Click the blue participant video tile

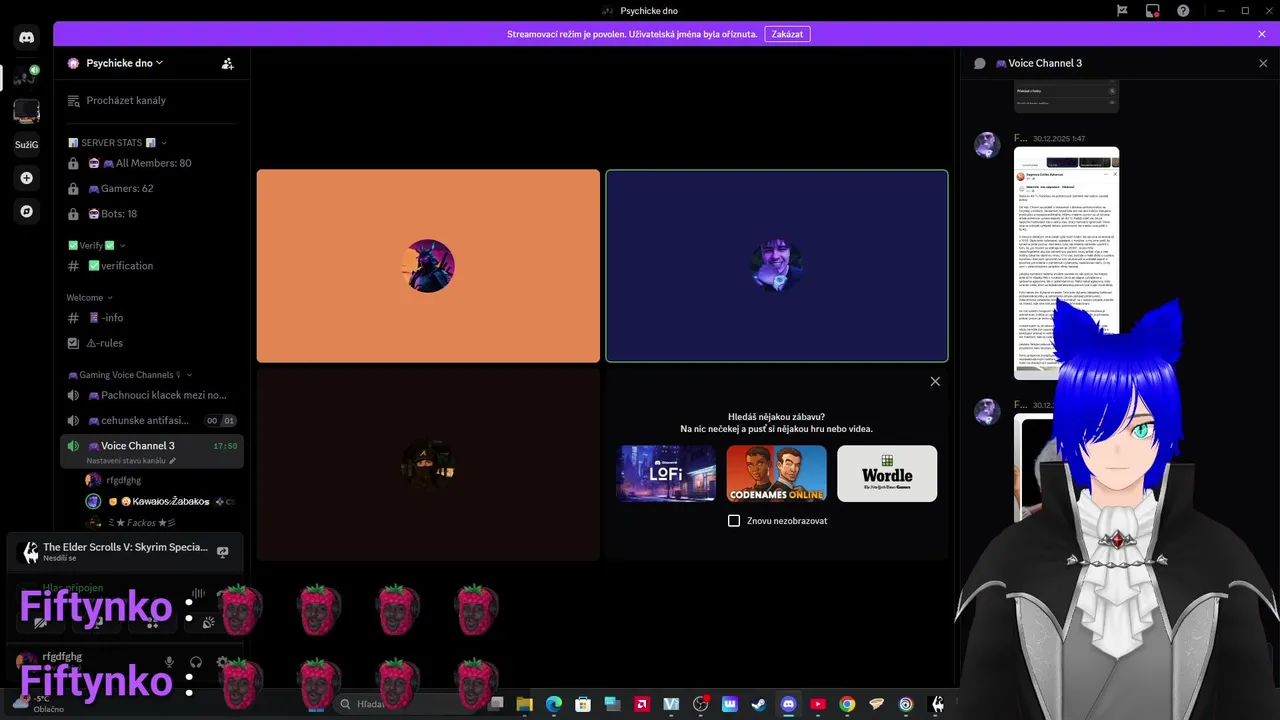[x=777, y=266]
